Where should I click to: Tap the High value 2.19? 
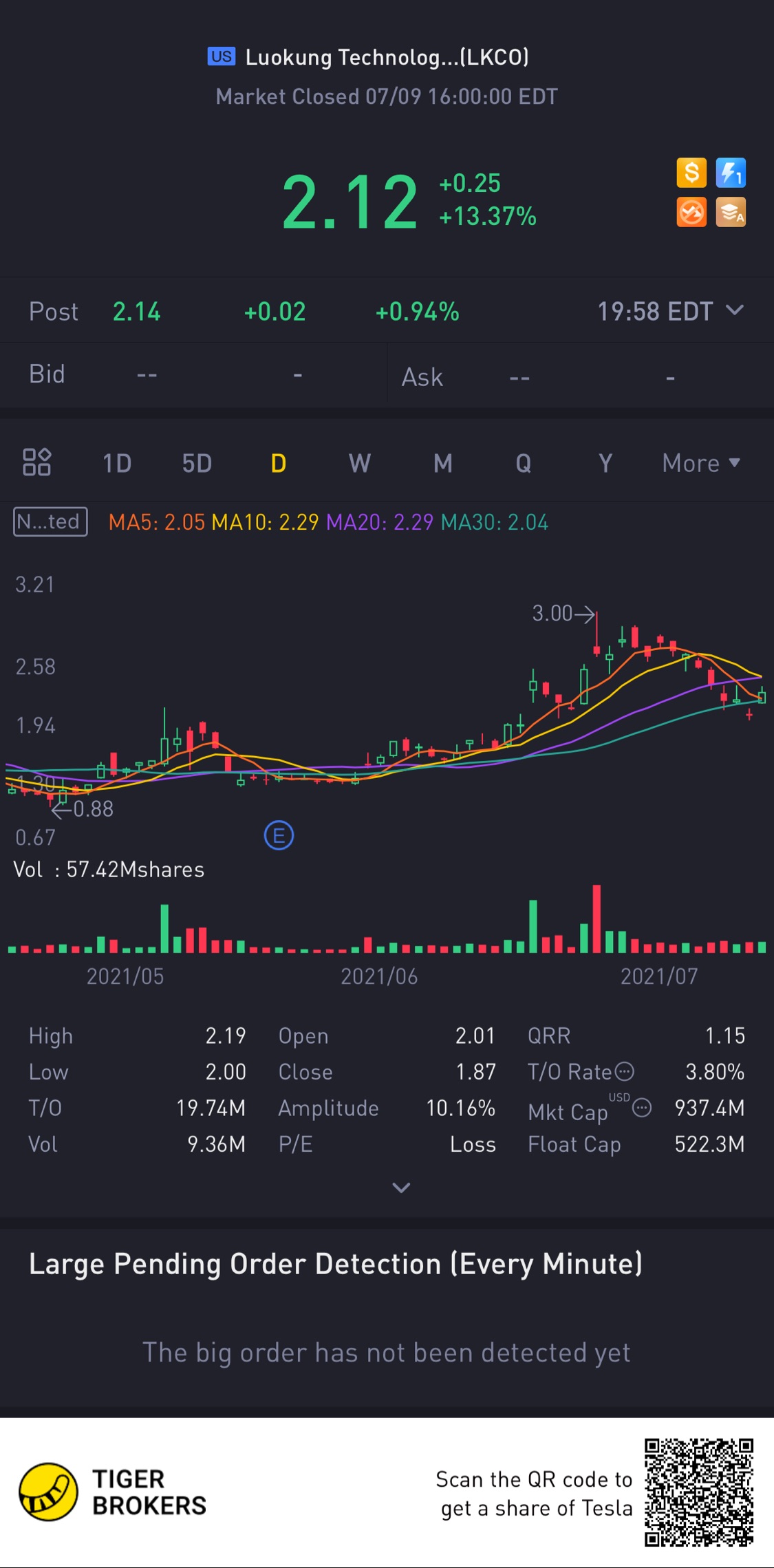(x=226, y=1035)
